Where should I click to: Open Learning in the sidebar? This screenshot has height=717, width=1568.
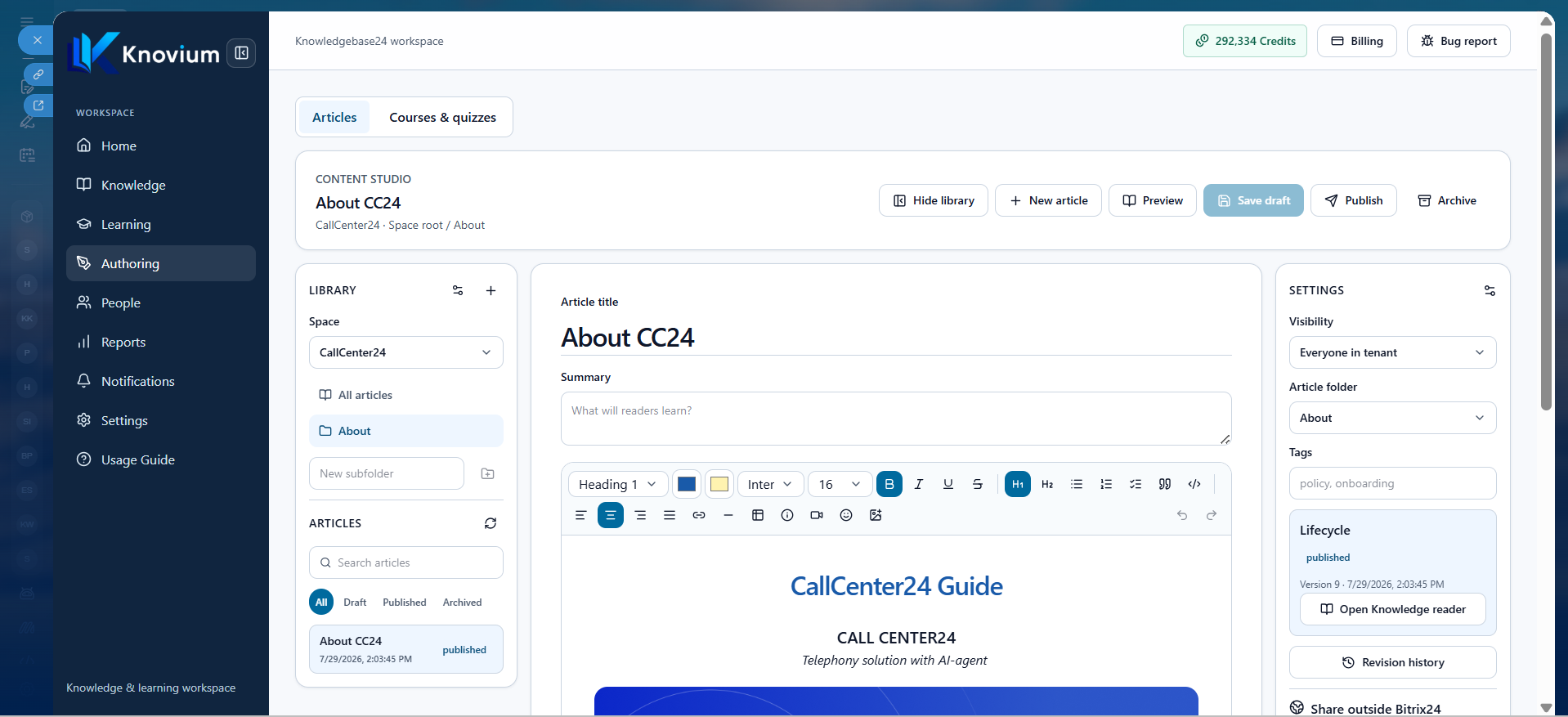click(x=161, y=224)
